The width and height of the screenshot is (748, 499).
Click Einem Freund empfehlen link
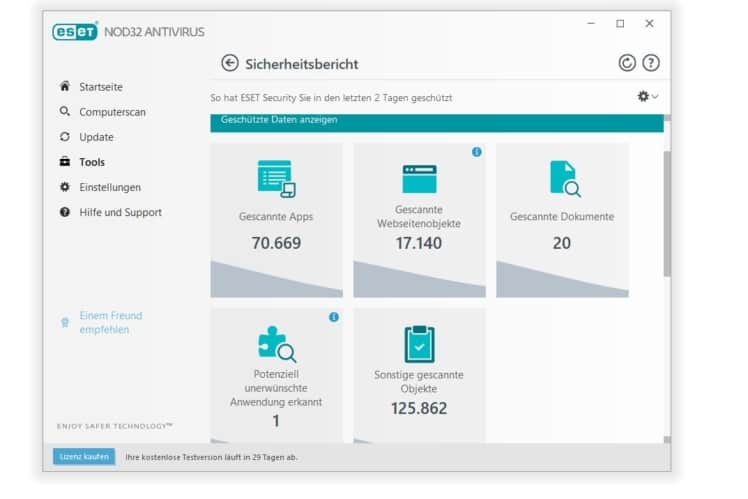[111, 322]
